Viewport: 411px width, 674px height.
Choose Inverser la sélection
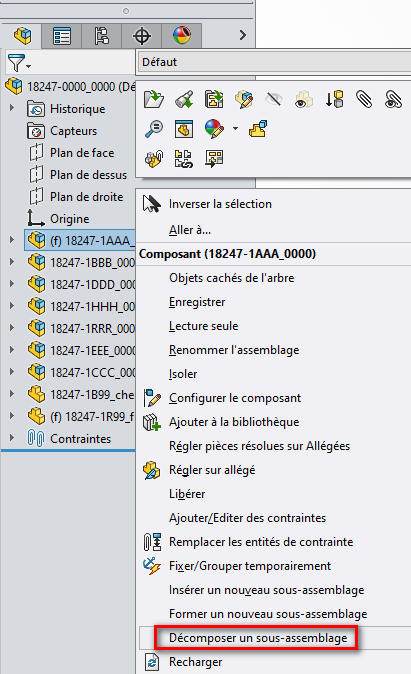point(220,204)
